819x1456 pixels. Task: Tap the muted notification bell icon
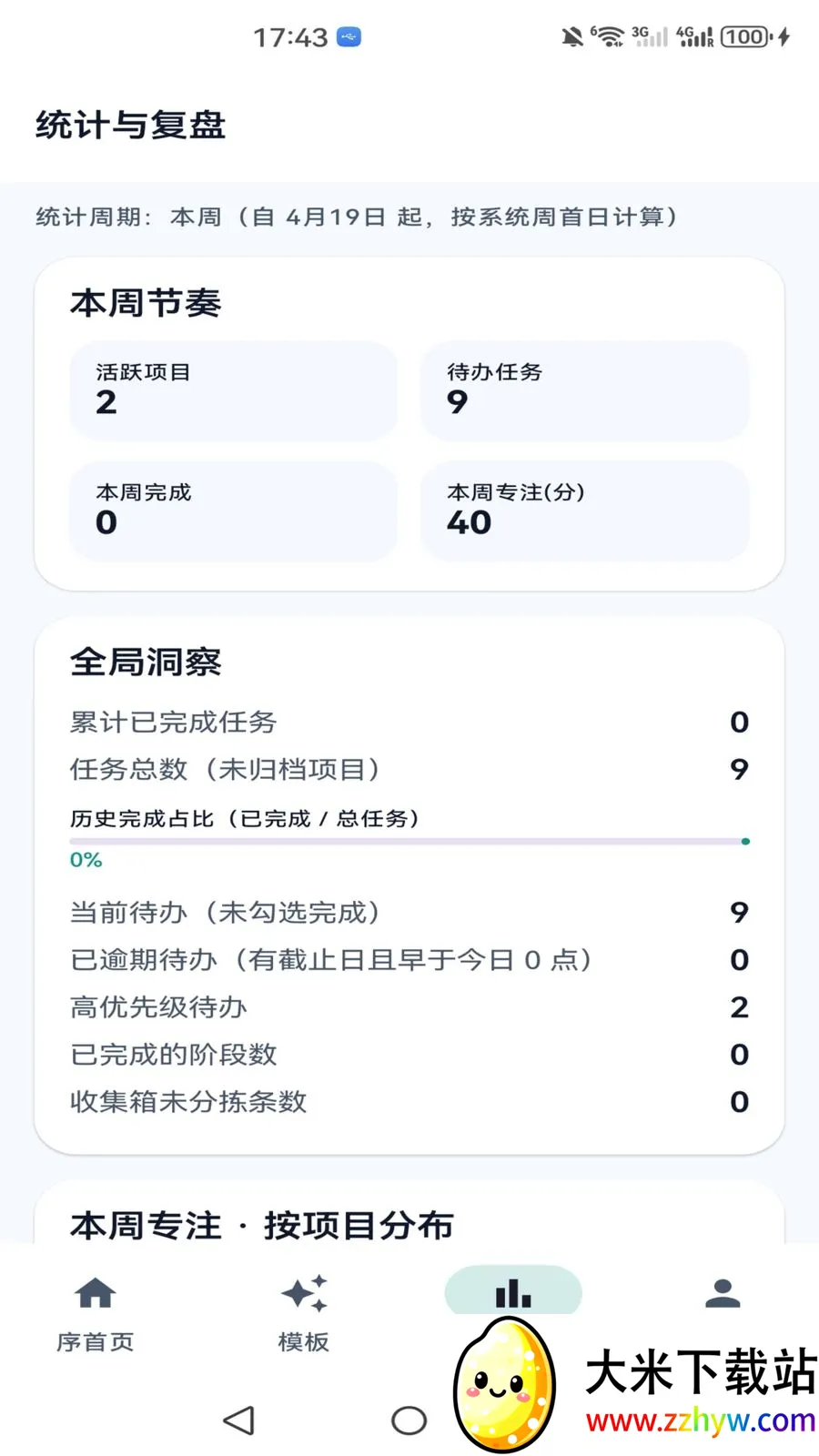(x=572, y=37)
